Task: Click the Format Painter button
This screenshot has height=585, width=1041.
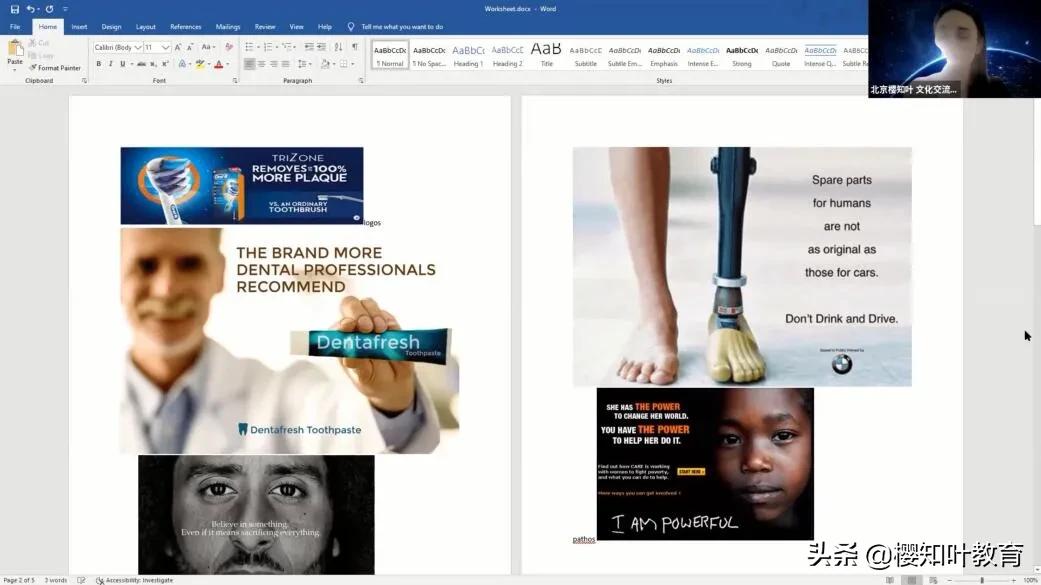Action: point(54,68)
